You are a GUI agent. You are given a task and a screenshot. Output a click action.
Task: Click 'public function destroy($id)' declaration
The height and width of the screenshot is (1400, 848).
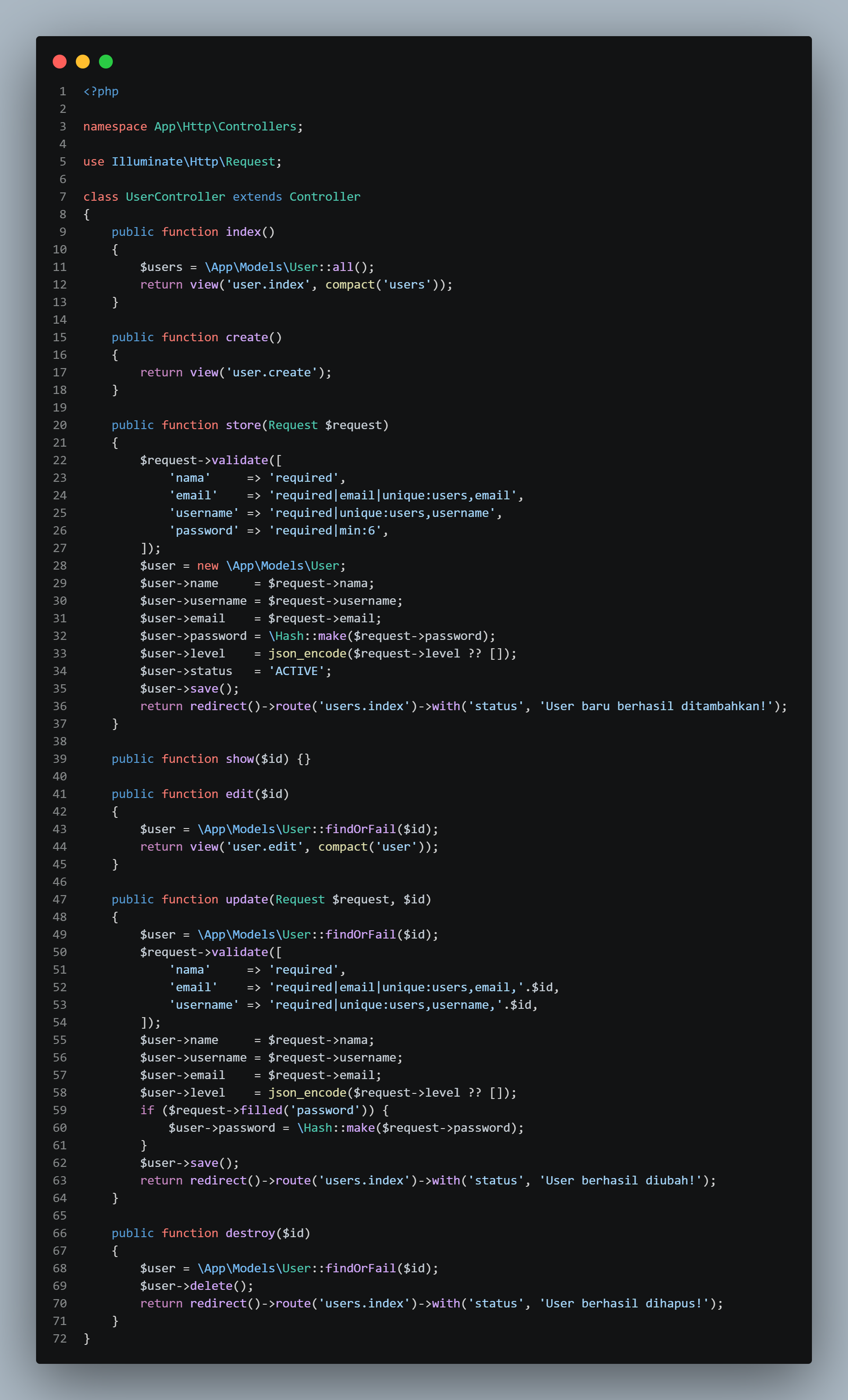pos(211,1234)
